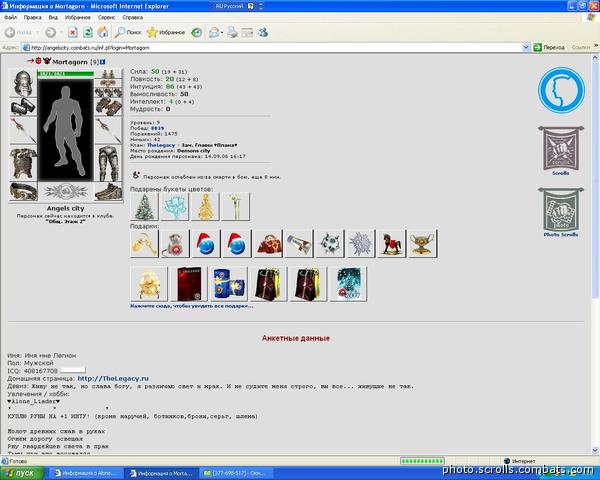This screenshot has height=480, width=600.
Task: Click the пуск Start button
Action: pos(22,473)
